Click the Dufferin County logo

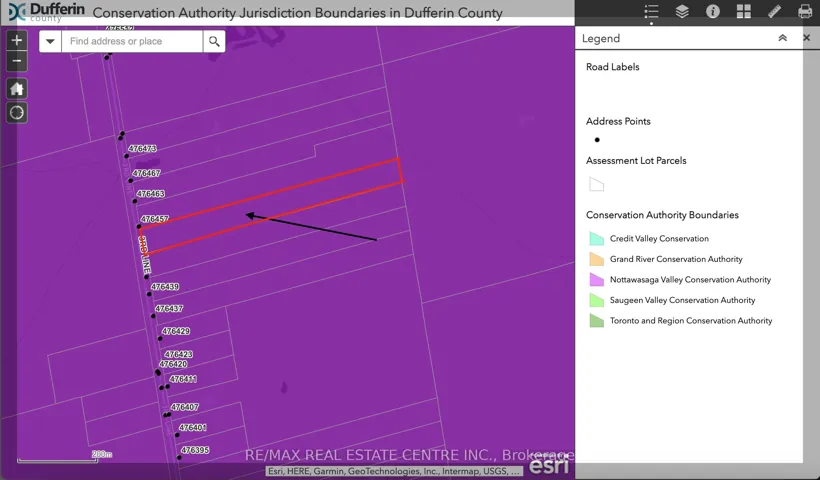(x=42, y=12)
